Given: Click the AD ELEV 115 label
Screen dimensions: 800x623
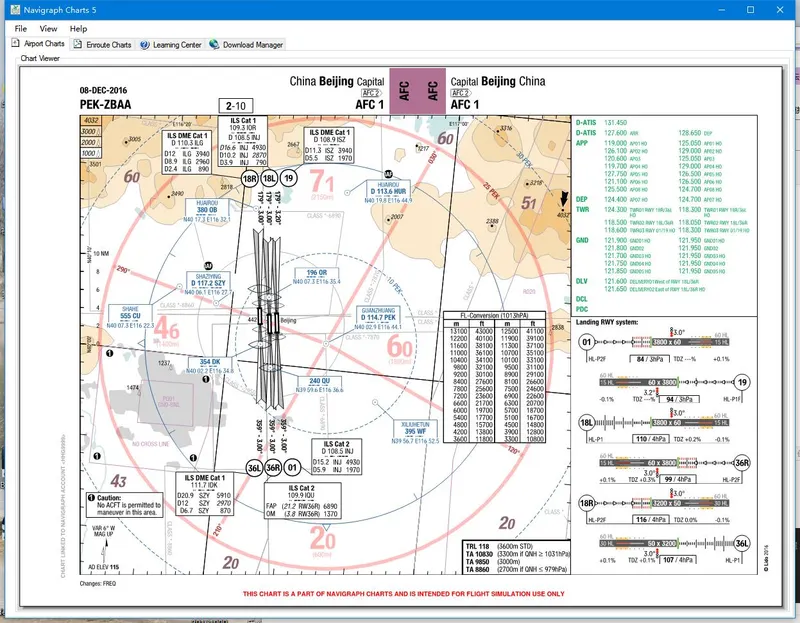Looking at the screenshot, I should click(104, 567).
